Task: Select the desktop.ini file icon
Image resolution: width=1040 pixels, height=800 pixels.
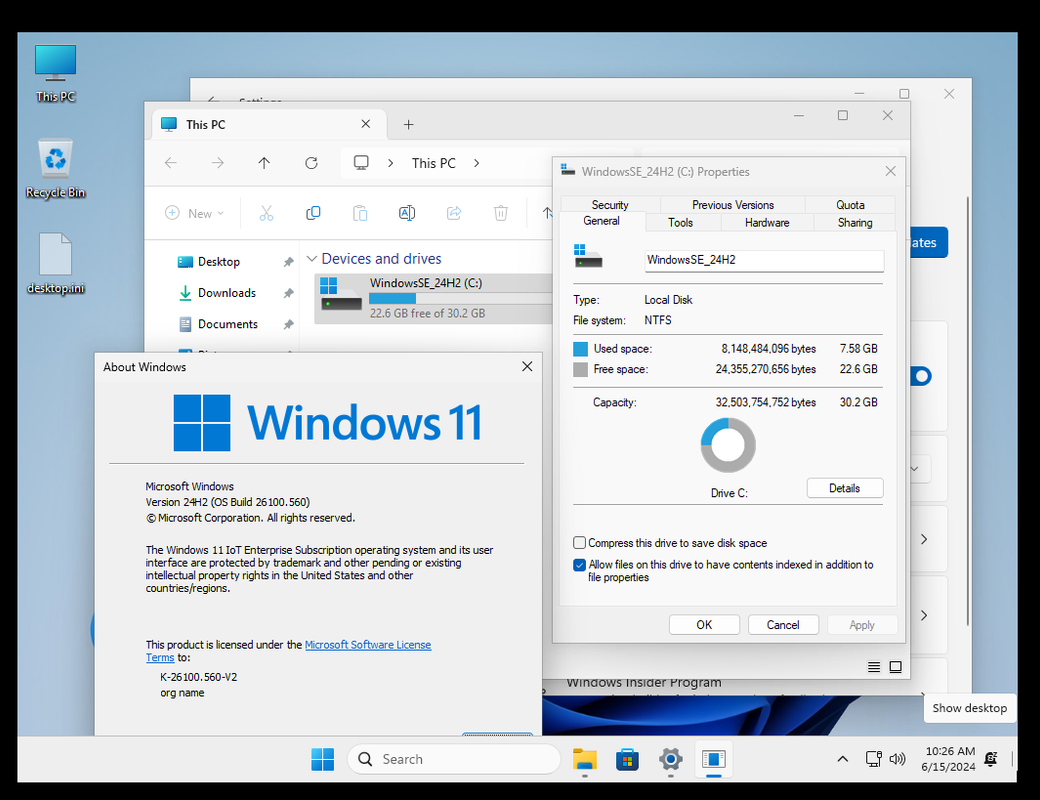Action: (x=55, y=263)
